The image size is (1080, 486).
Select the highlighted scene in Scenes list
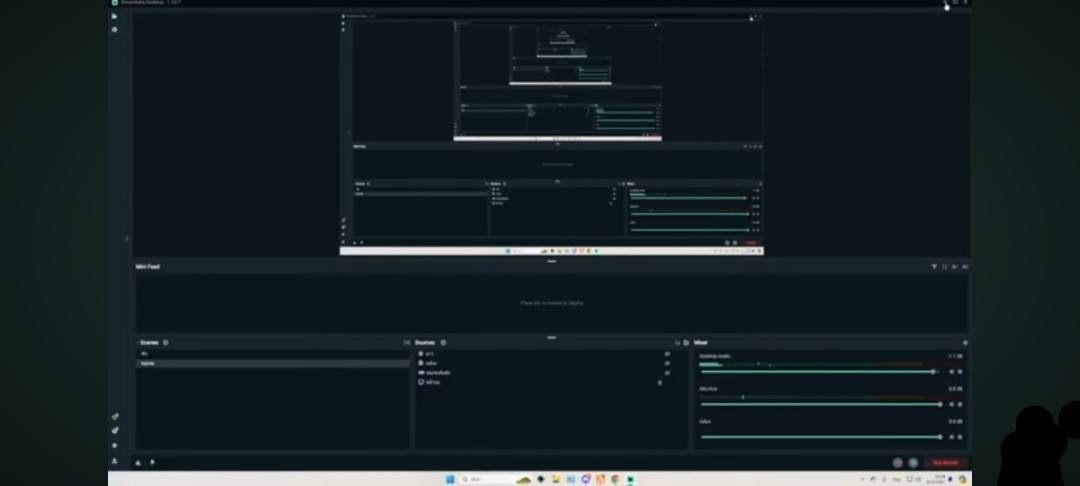(272, 363)
